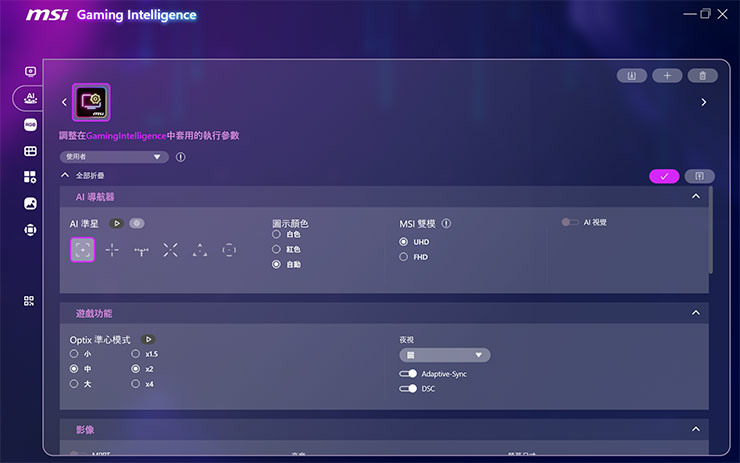This screenshot has height=463, width=740.
Task: Select x2 zoom radio
Action: [x=136, y=369]
